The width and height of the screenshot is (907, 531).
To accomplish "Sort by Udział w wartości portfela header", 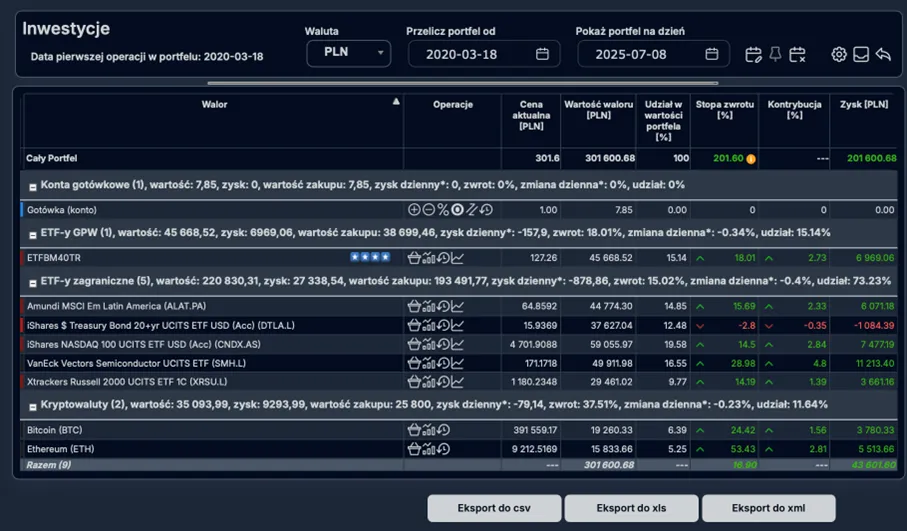I will click(x=663, y=121).
